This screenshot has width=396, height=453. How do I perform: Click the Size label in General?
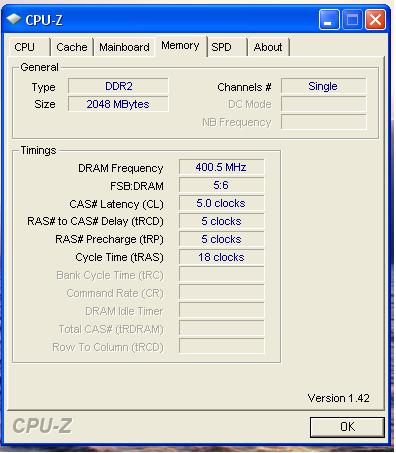pos(45,104)
